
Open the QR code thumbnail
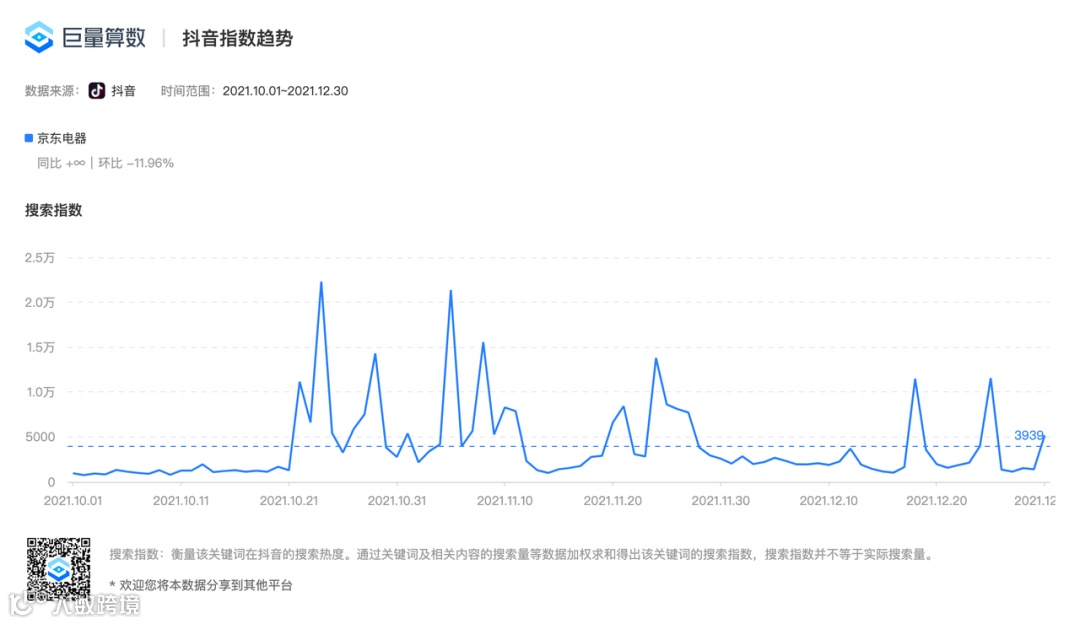click(x=59, y=569)
